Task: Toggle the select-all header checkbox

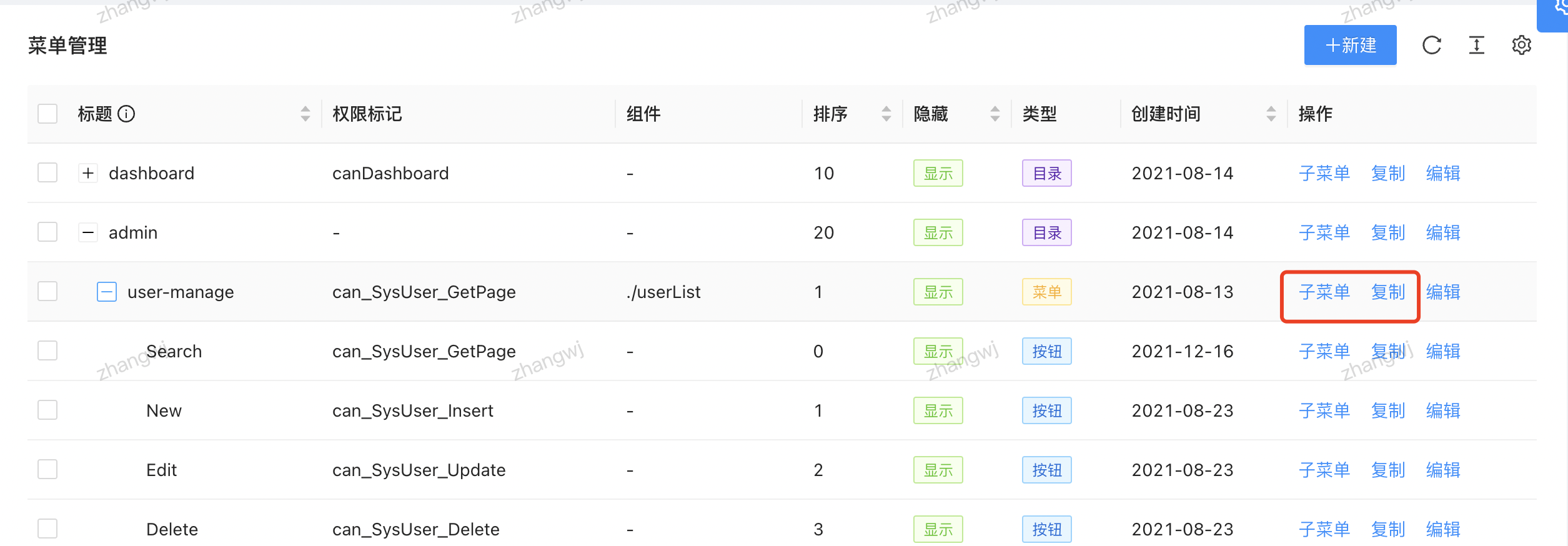Action: (47, 114)
